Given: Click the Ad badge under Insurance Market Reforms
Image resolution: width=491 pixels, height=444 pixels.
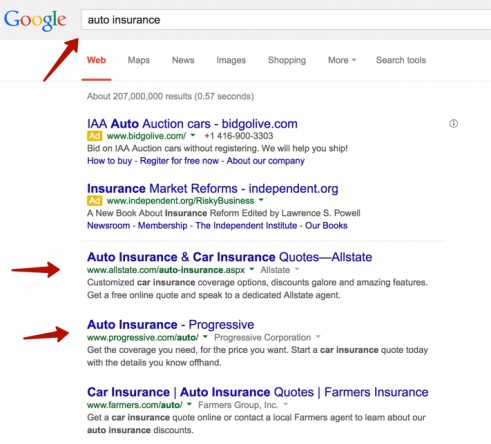Looking at the screenshot, I should tap(94, 201).
